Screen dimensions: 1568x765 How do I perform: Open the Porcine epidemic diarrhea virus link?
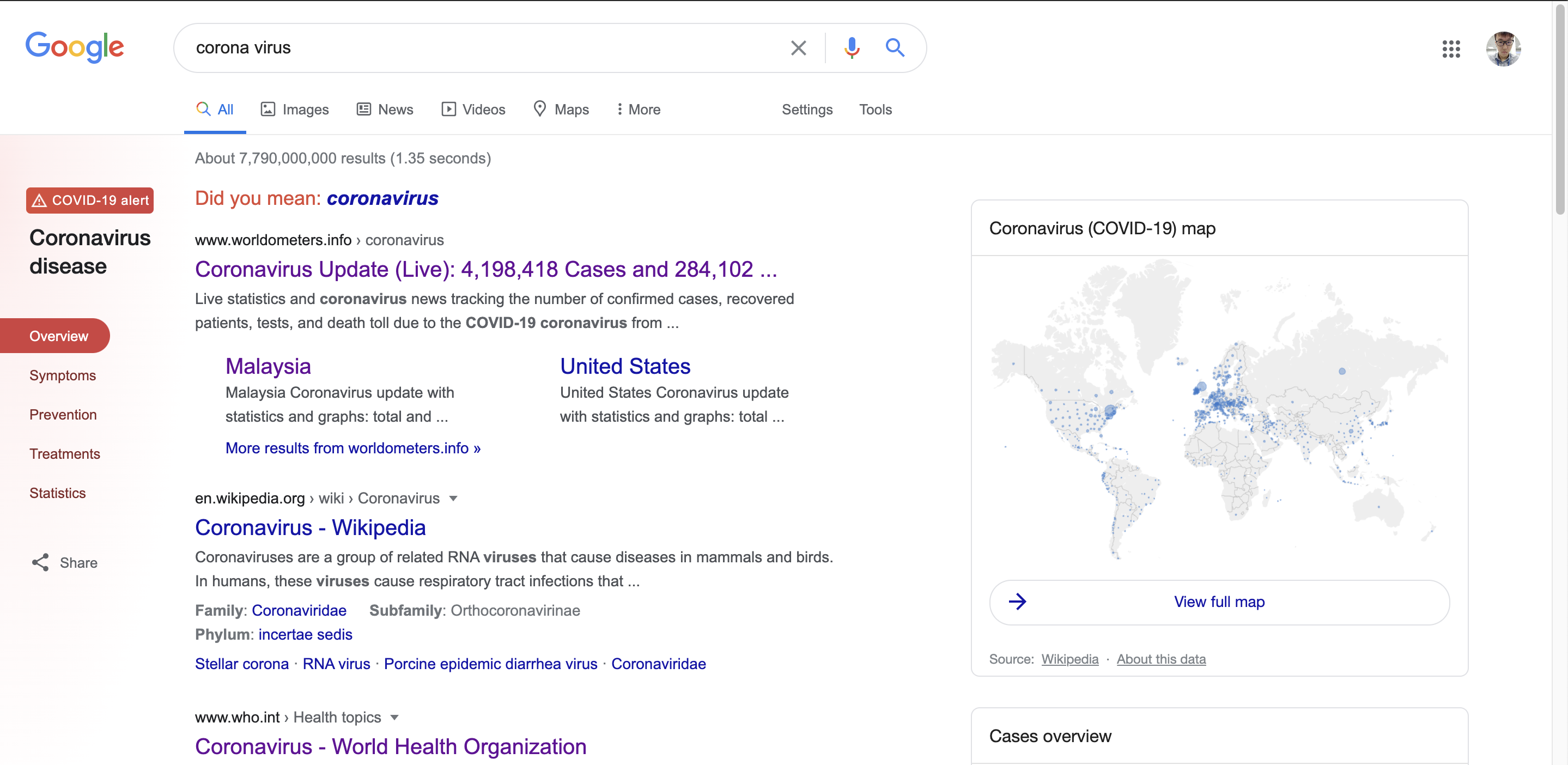tap(490, 663)
